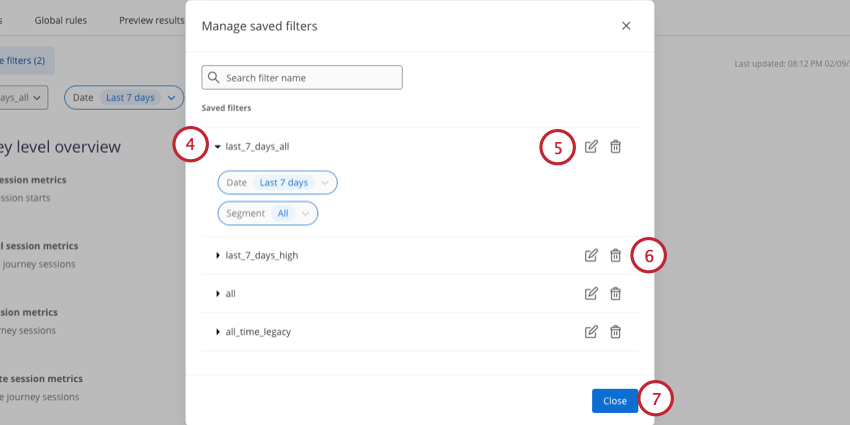Viewport: 850px width, 425px height.
Task: Edit the last_7_days_high filter
Action: (x=591, y=255)
